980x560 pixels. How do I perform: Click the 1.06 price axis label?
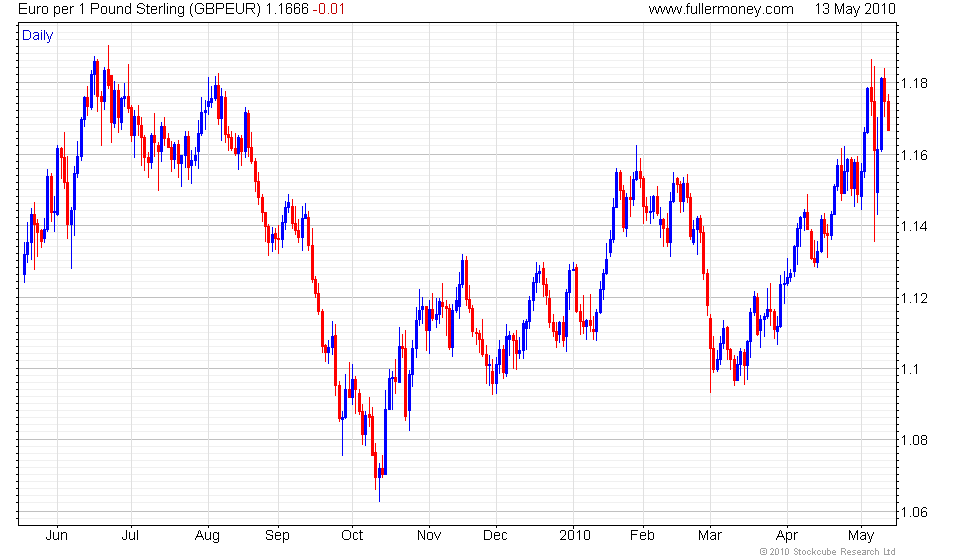point(914,512)
